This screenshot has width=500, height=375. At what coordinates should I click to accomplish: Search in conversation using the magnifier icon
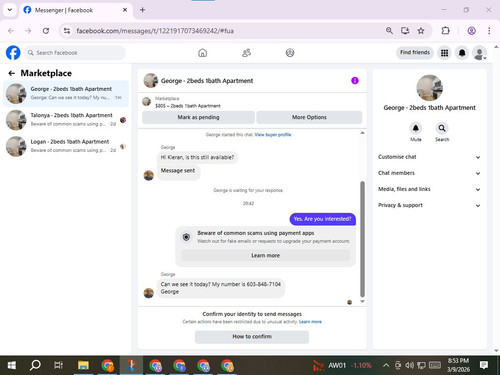coord(442,128)
